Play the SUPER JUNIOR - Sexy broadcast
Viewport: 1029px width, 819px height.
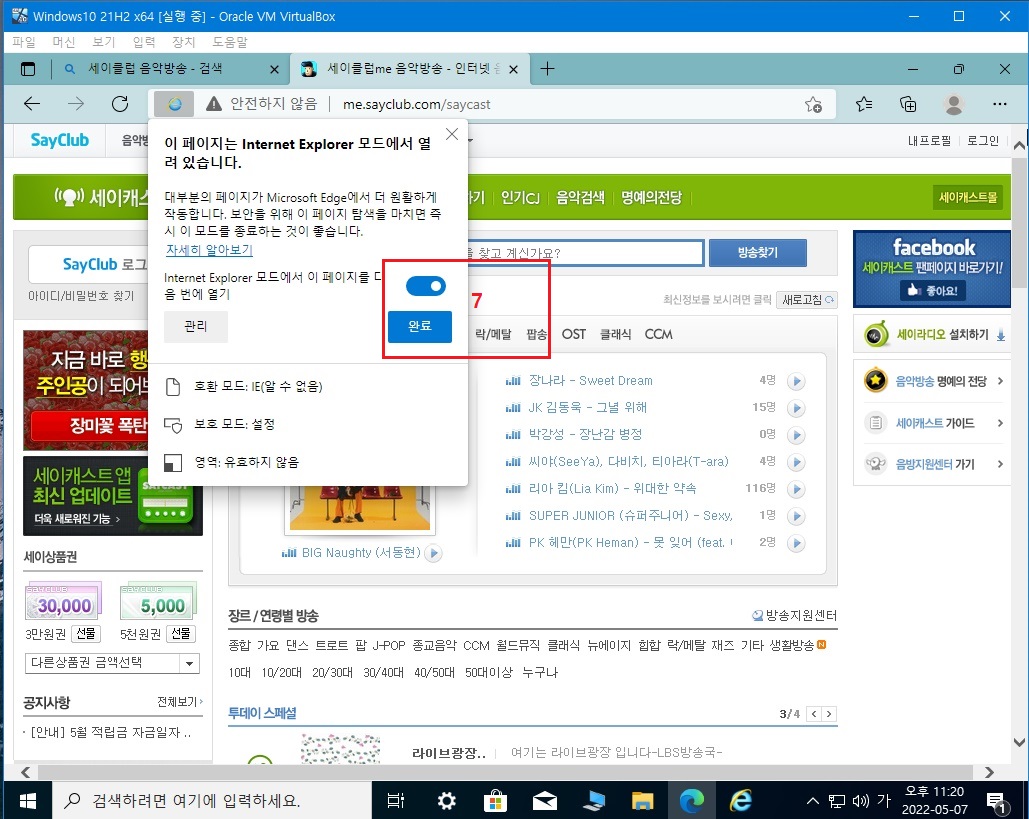pos(796,516)
